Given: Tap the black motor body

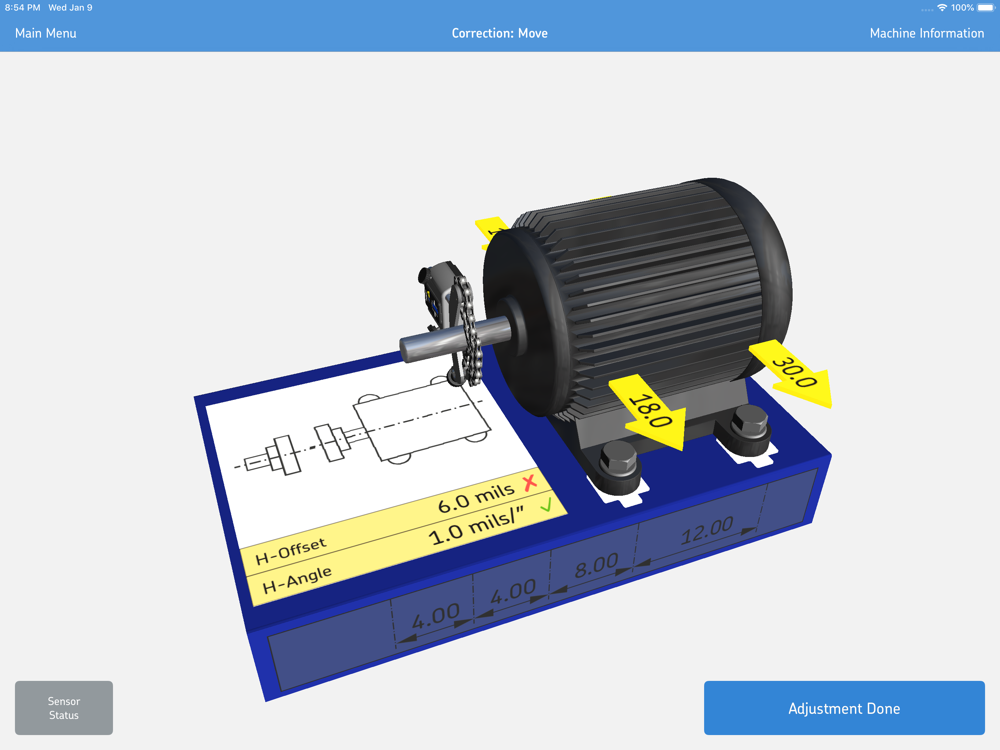Looking at the screenshot, I should pos(638,297).
